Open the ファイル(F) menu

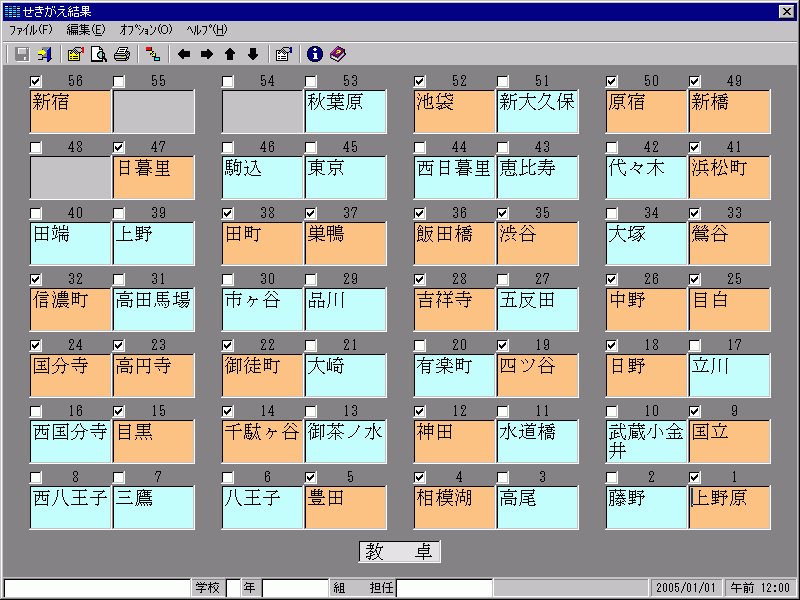(x=31, y=30)
